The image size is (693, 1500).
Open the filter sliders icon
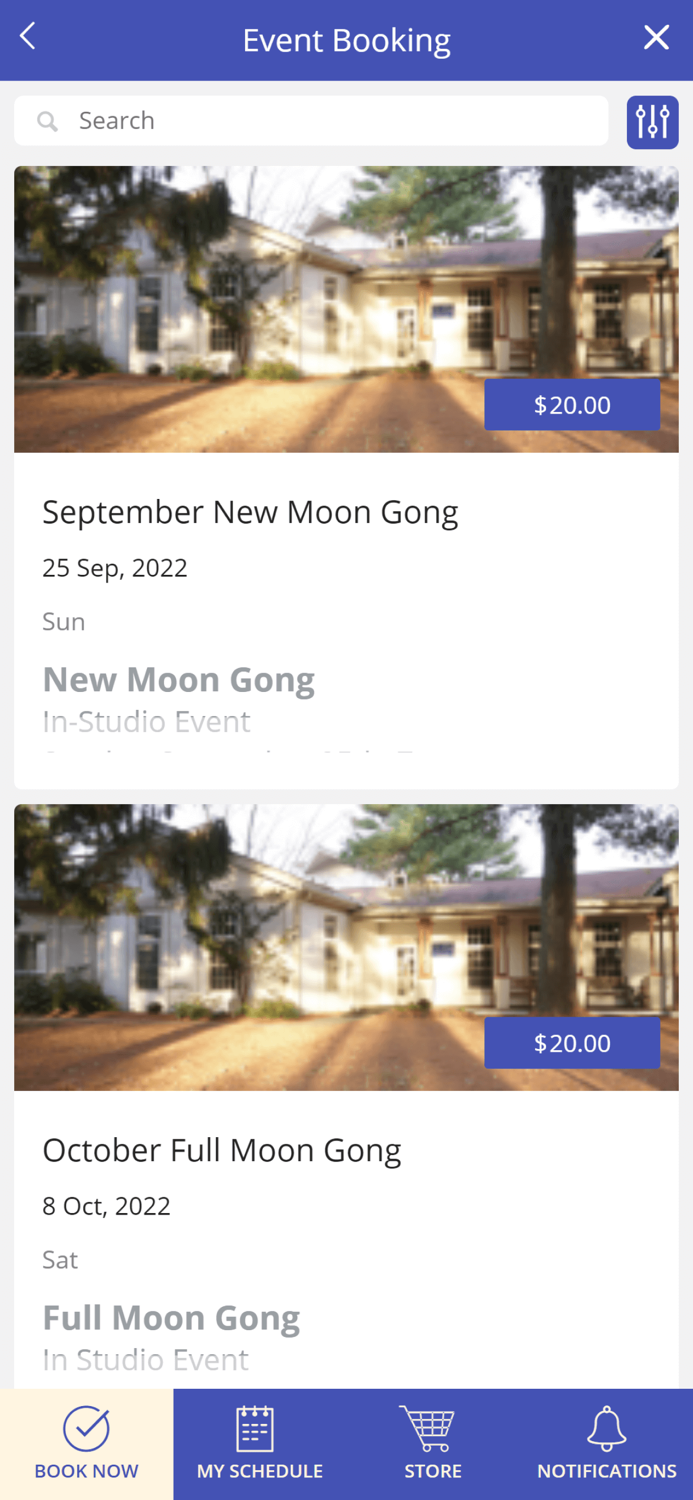click(652, 122)
